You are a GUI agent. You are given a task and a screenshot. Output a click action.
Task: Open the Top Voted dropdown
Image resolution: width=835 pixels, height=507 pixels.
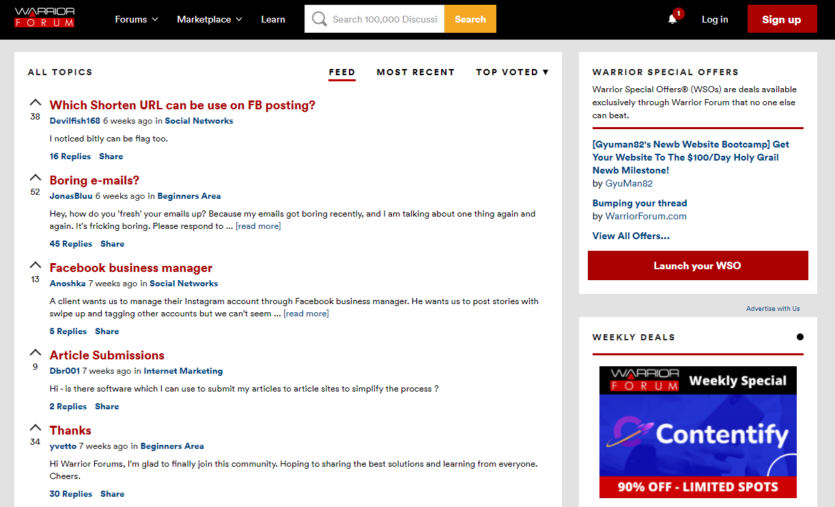coord(512,72)
